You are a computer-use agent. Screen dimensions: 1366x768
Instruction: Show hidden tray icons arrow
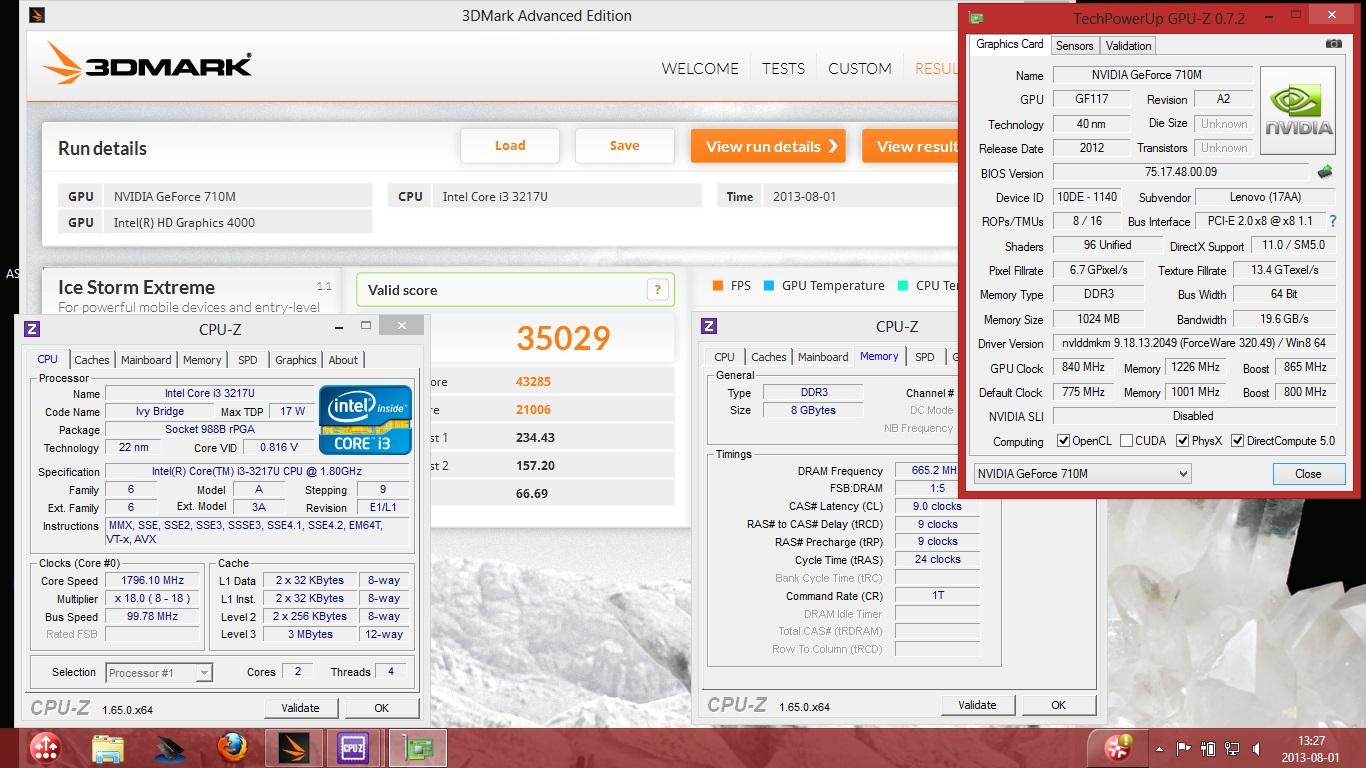click(x=1160, y=748)
